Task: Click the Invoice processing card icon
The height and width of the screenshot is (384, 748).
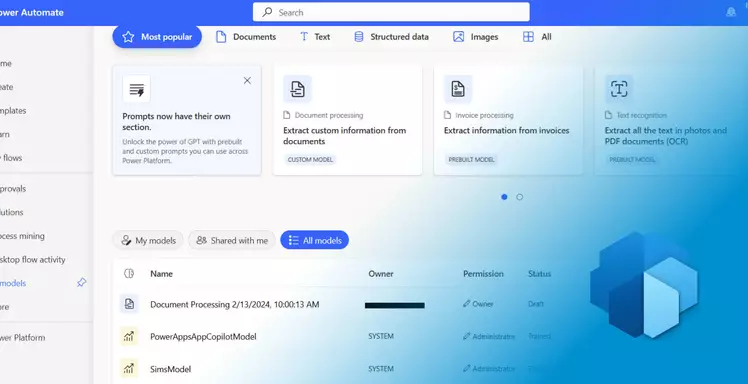Action: [458, 89]
